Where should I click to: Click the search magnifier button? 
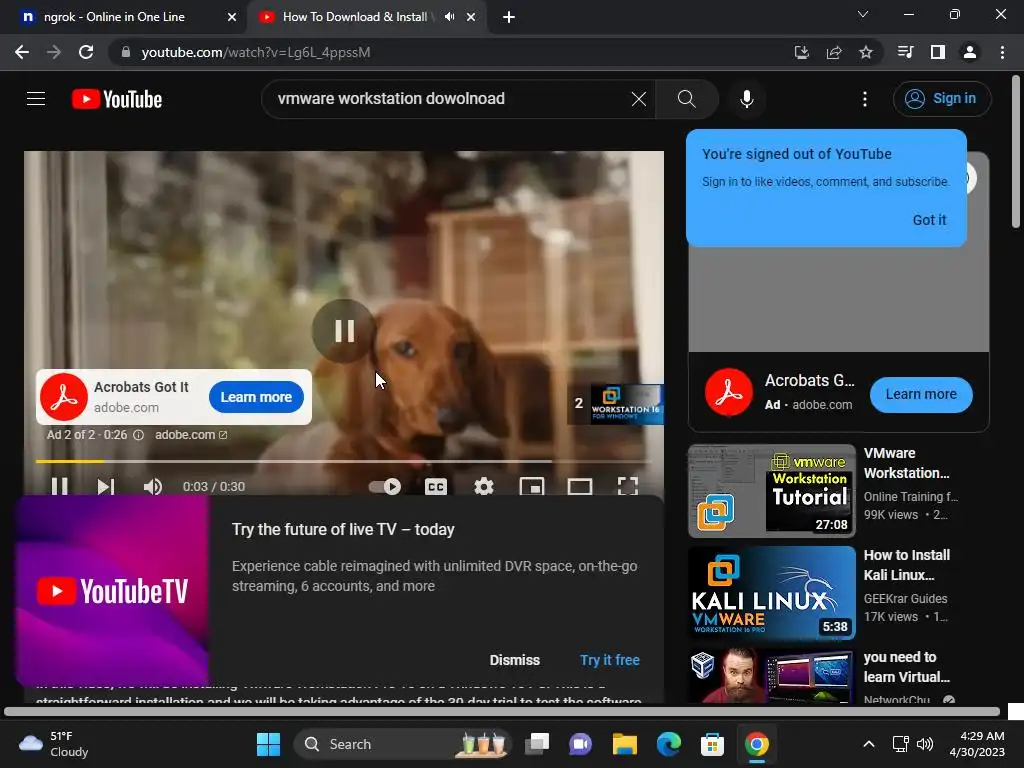[x=686, y=99]
